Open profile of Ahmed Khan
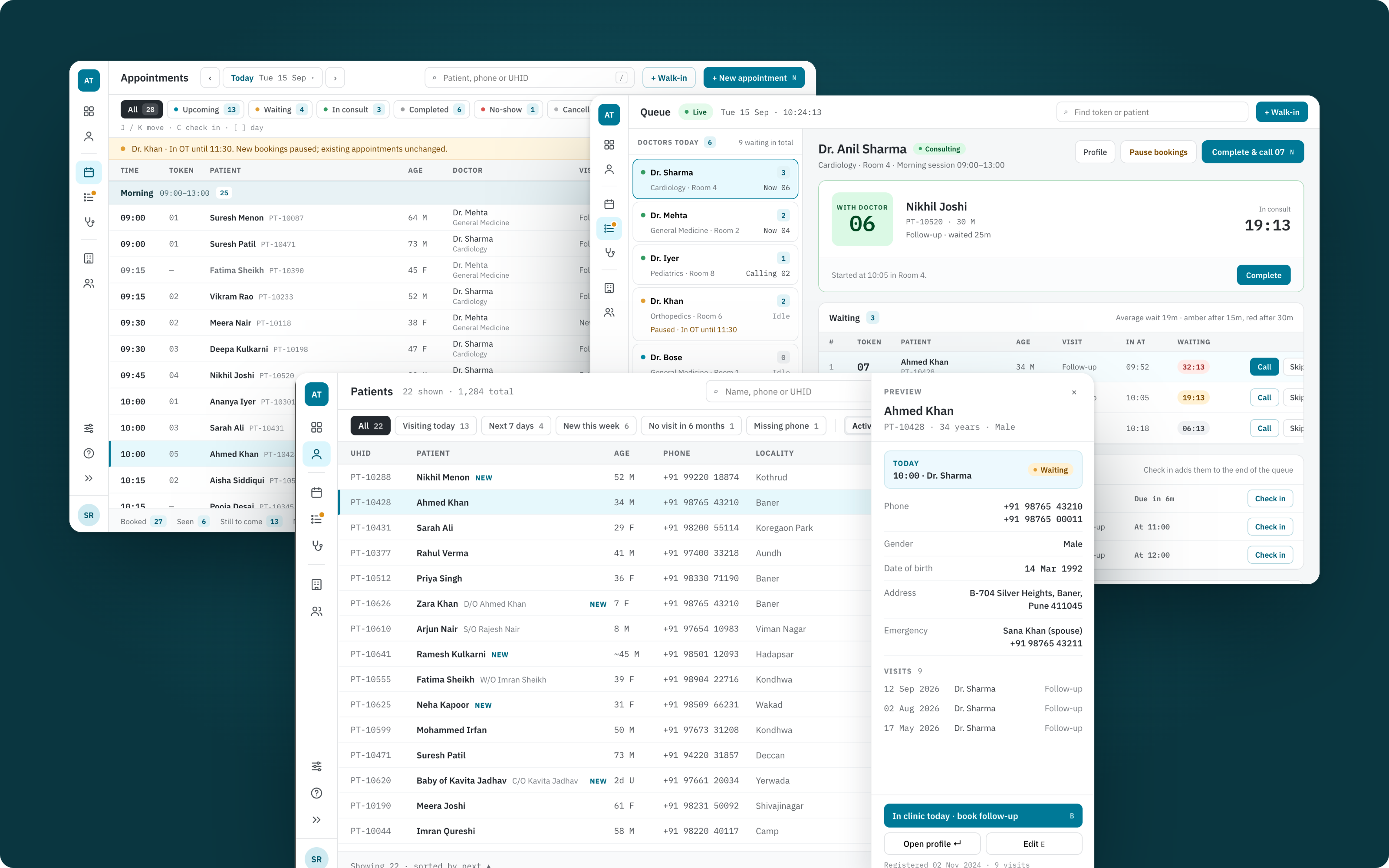 931,844
